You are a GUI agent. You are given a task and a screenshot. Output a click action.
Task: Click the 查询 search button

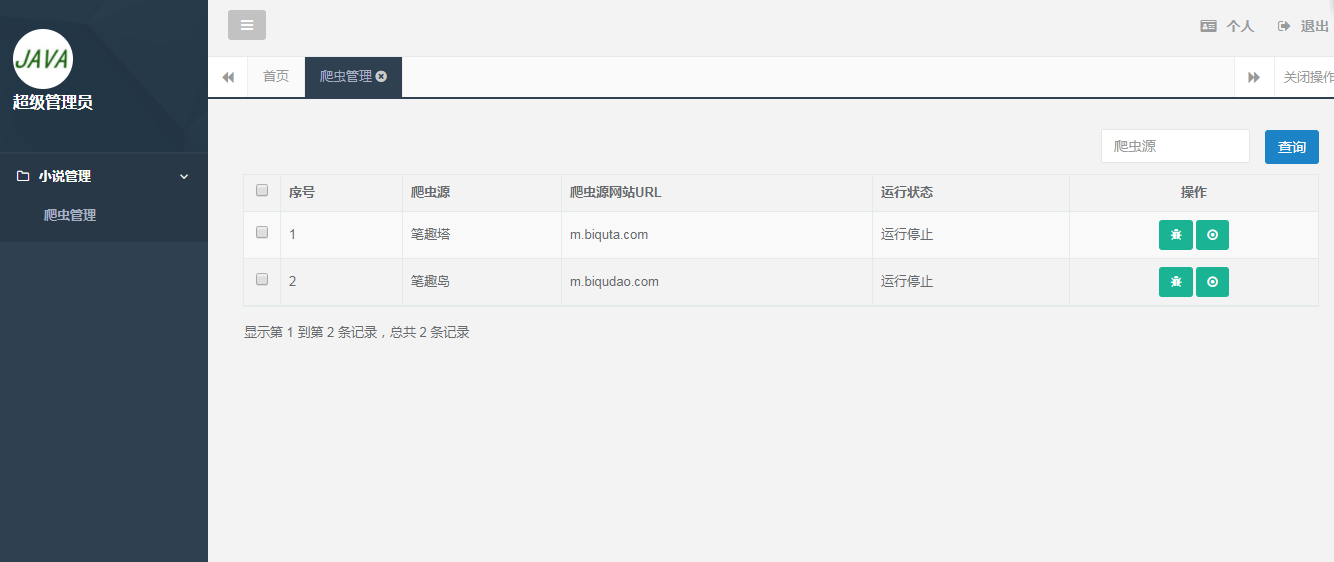[1291, 147]
